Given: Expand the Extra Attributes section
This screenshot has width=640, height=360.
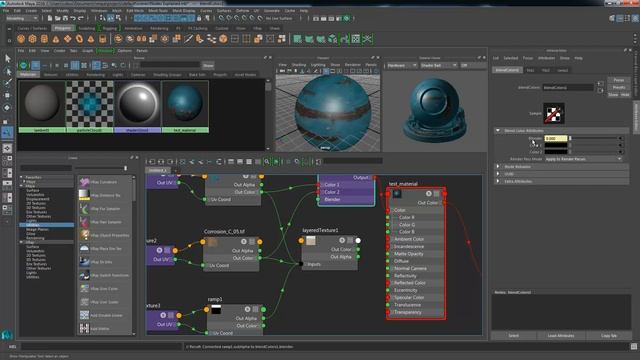Looking at the screenshot, I should 498,181.
